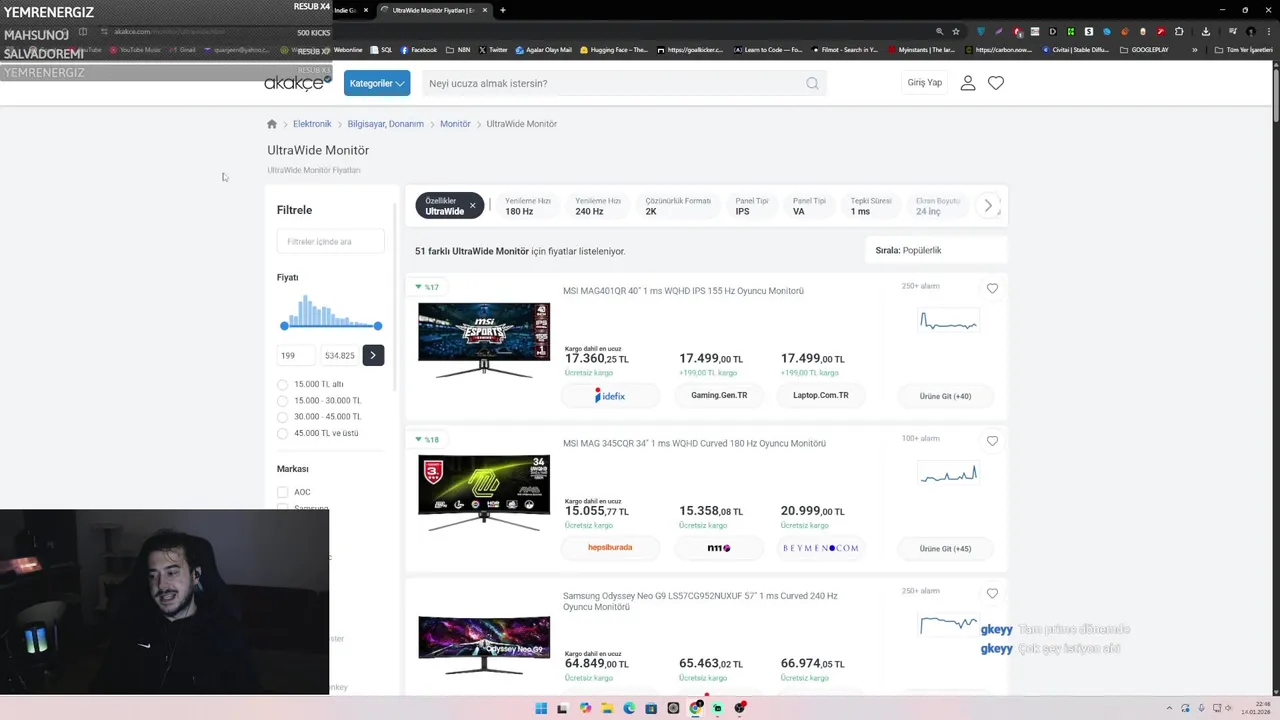The height and width of the screenshot is (720, 1280).
Task: Open Windows Start menu
Action: [541, 708]
